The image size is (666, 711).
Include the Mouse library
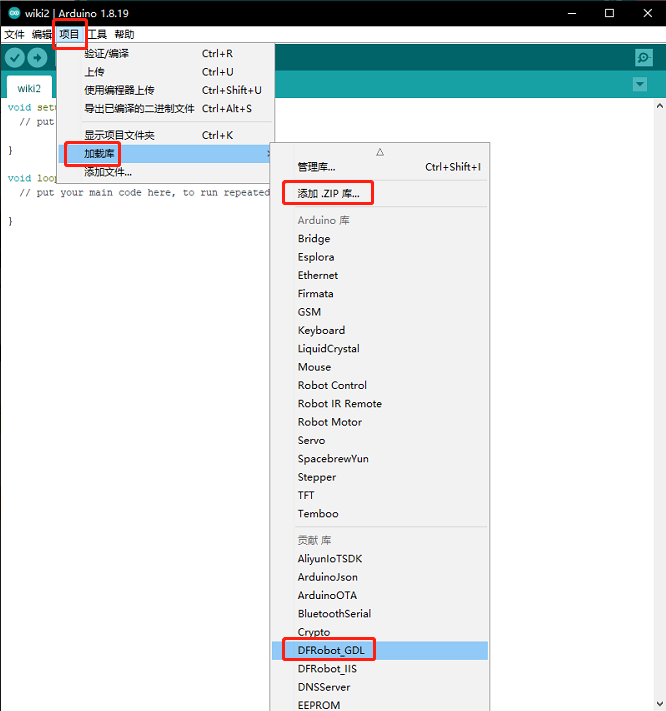(x=380, y=367)
